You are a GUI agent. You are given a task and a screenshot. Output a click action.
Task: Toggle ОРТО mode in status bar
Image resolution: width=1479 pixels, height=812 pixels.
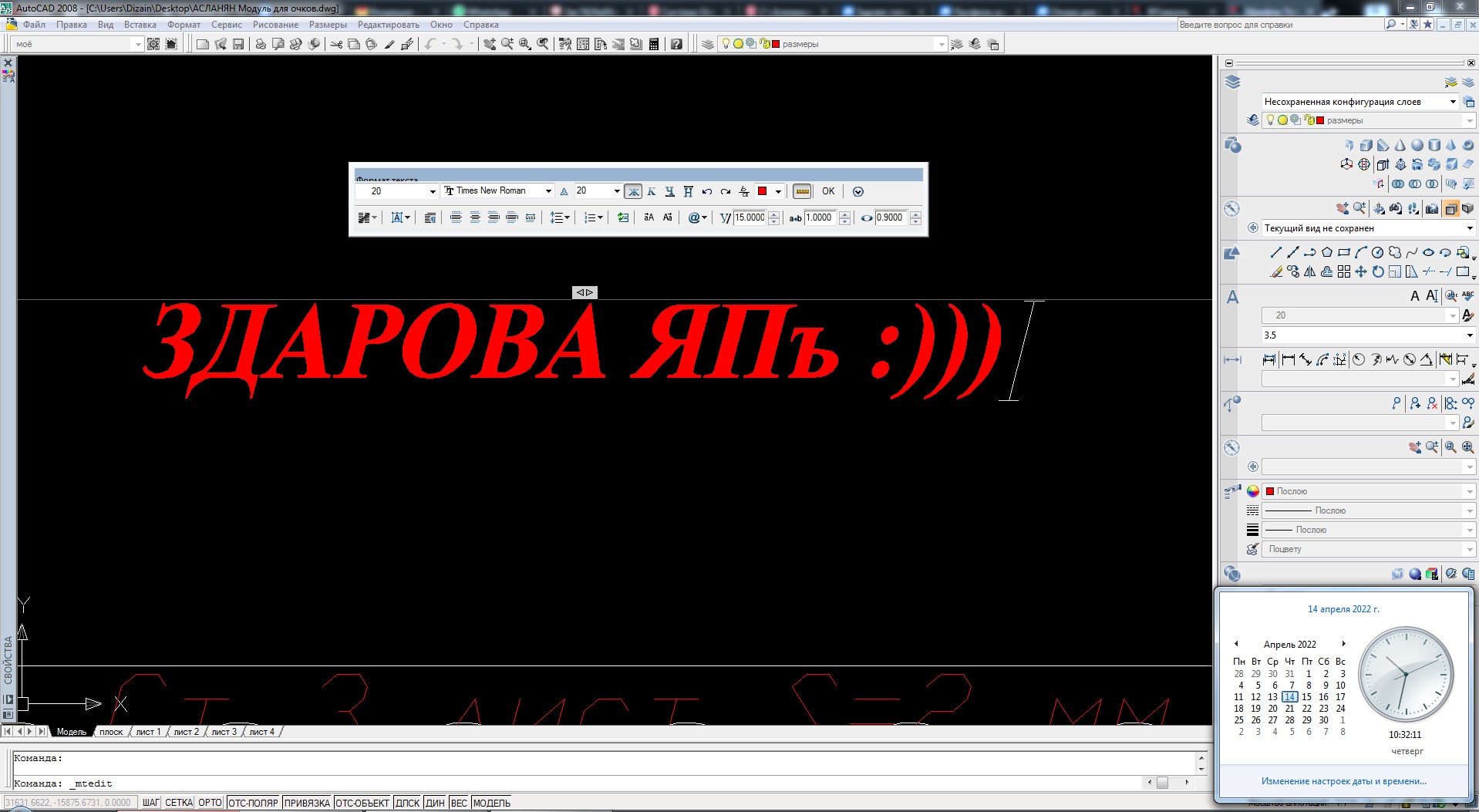click(210, 803)
